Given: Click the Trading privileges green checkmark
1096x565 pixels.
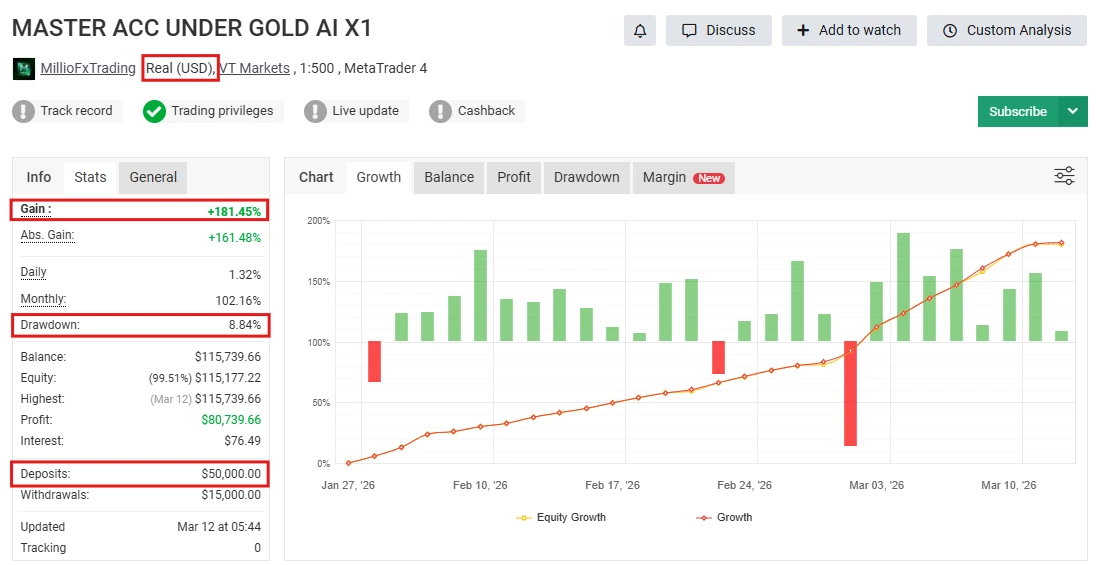Looking at the screenshot, I should (154, 111).
